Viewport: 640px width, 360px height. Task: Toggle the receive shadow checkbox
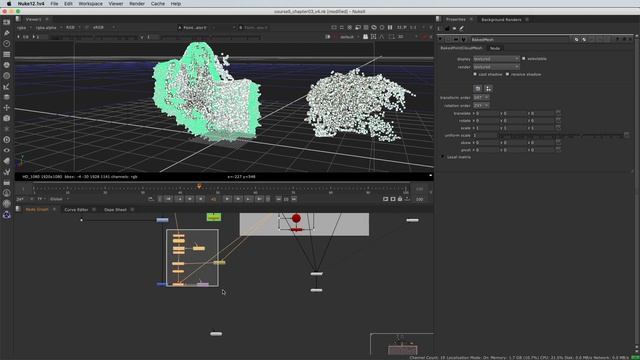[507, 74]
